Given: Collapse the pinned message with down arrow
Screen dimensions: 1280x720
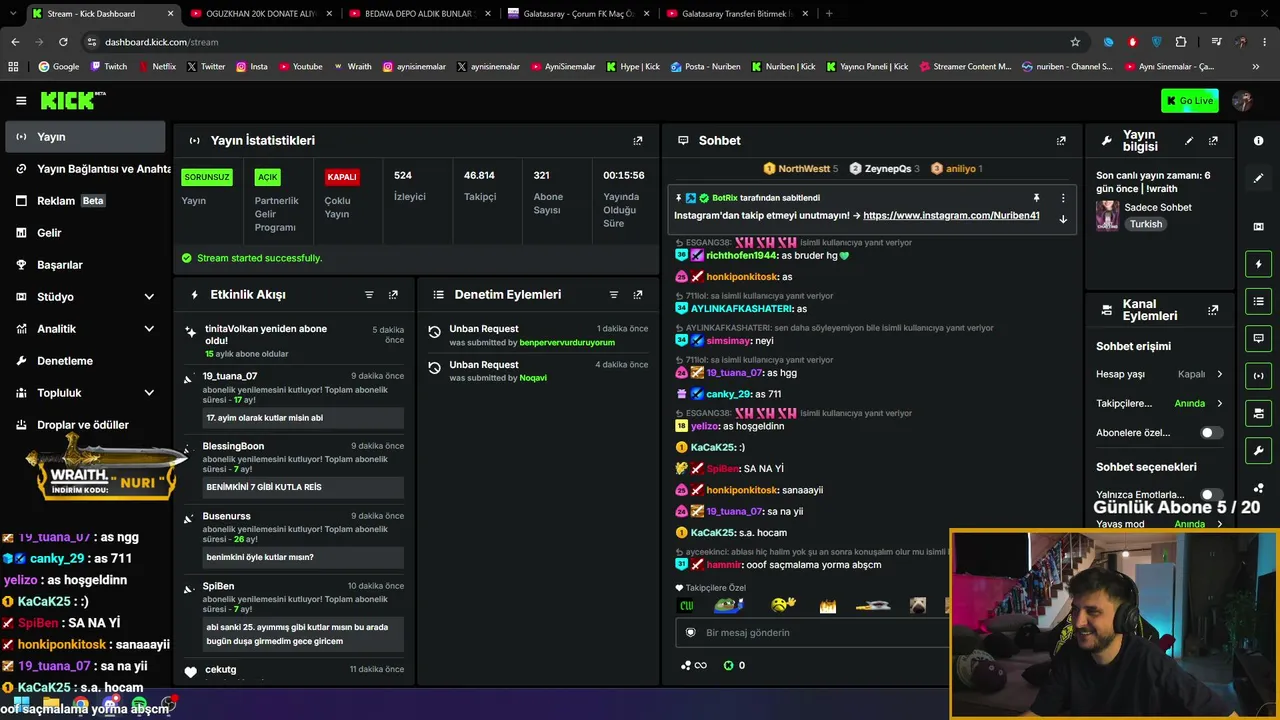Looking at the screenshot, I should [1063, 219].
